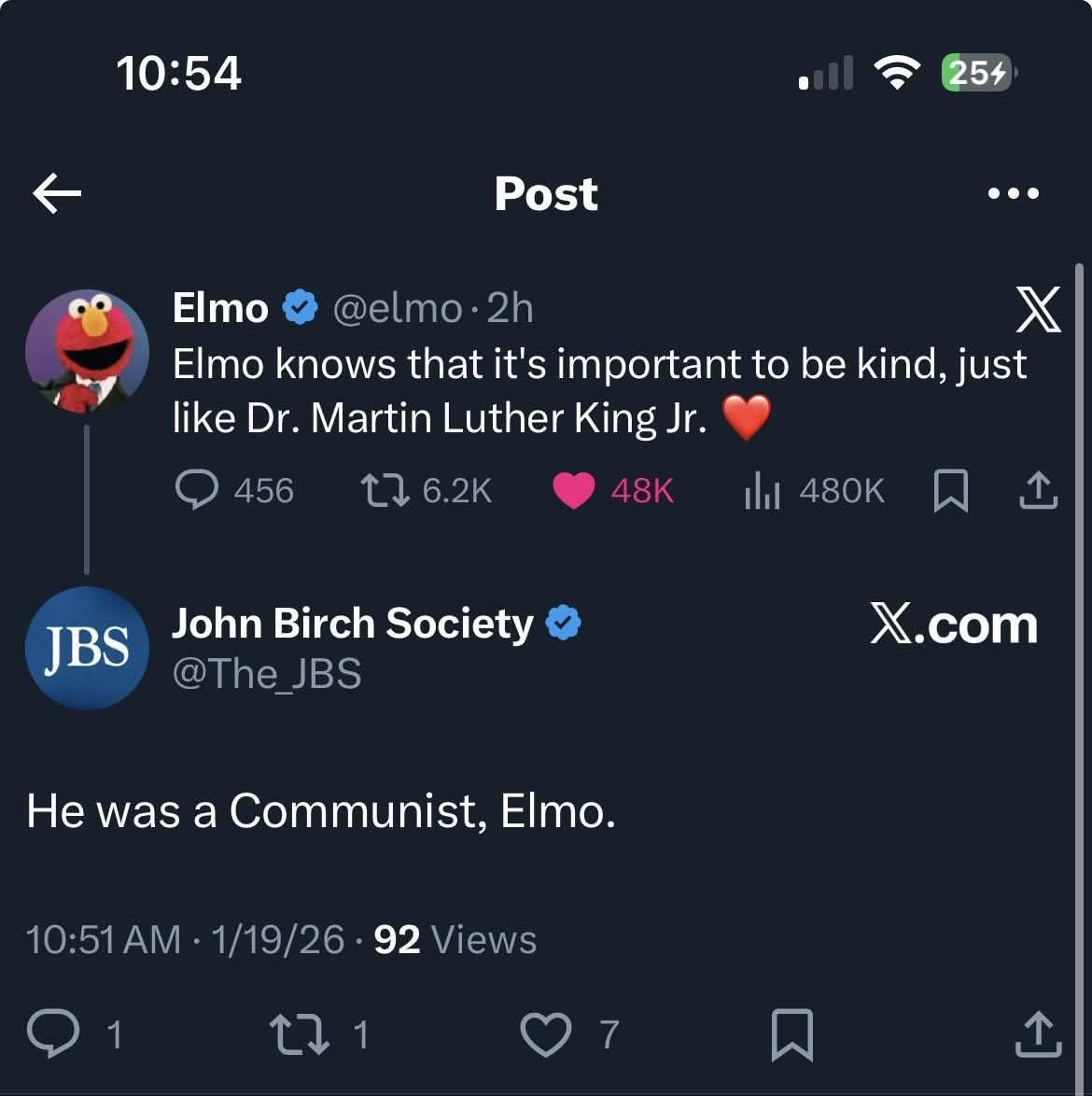Tap the X logo beside Elmo's post
The image size is (1092, 1096).
click(x=1038, y=309)
